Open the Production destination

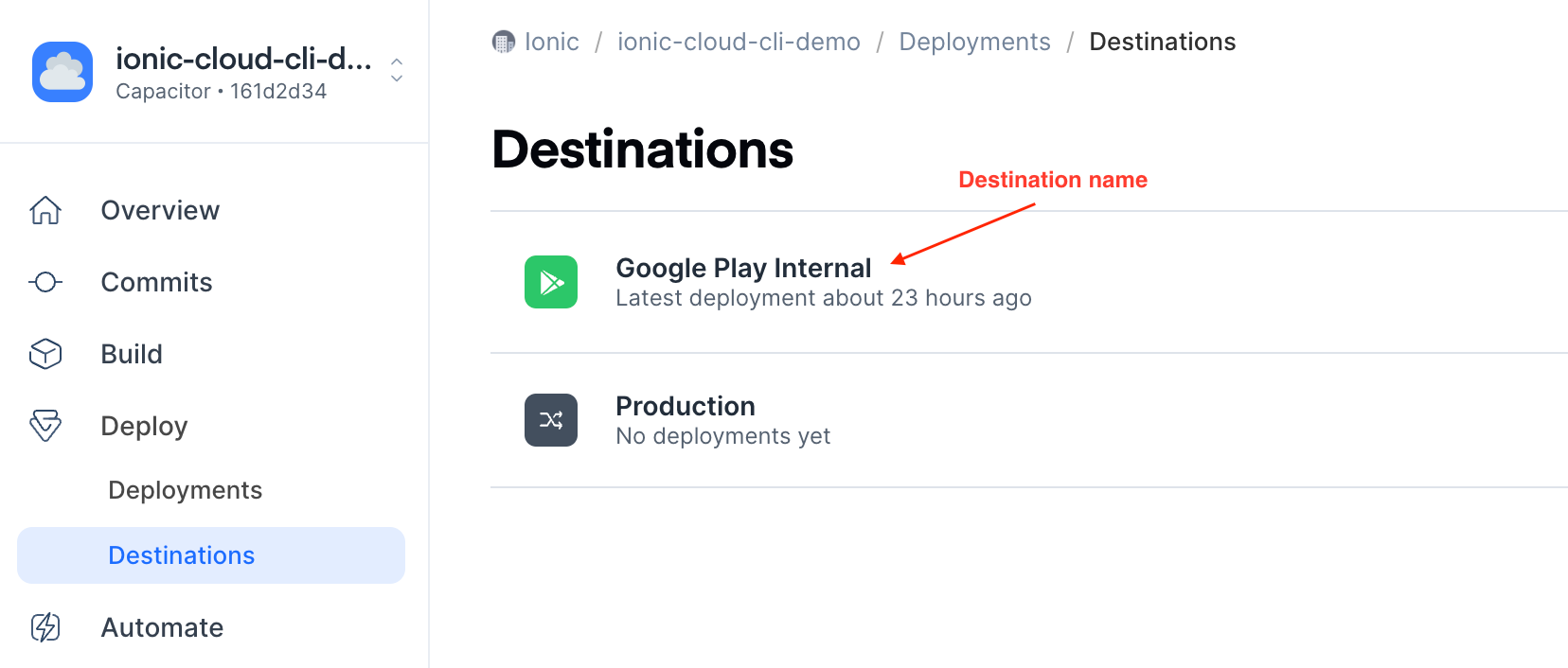[x=686, y=407]
